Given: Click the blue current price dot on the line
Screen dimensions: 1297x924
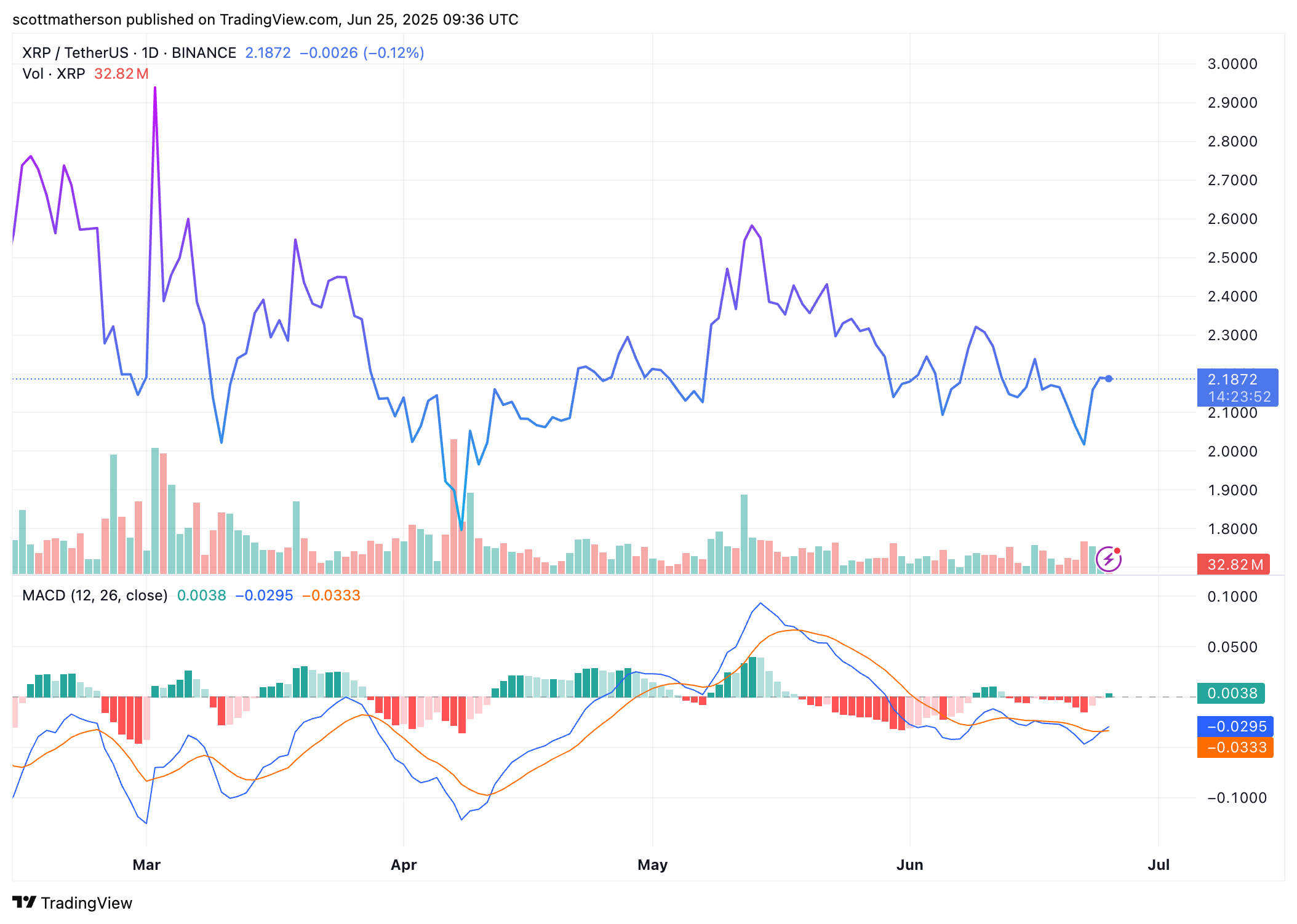Looking at the screenshot, I should tap(1108, 379).
